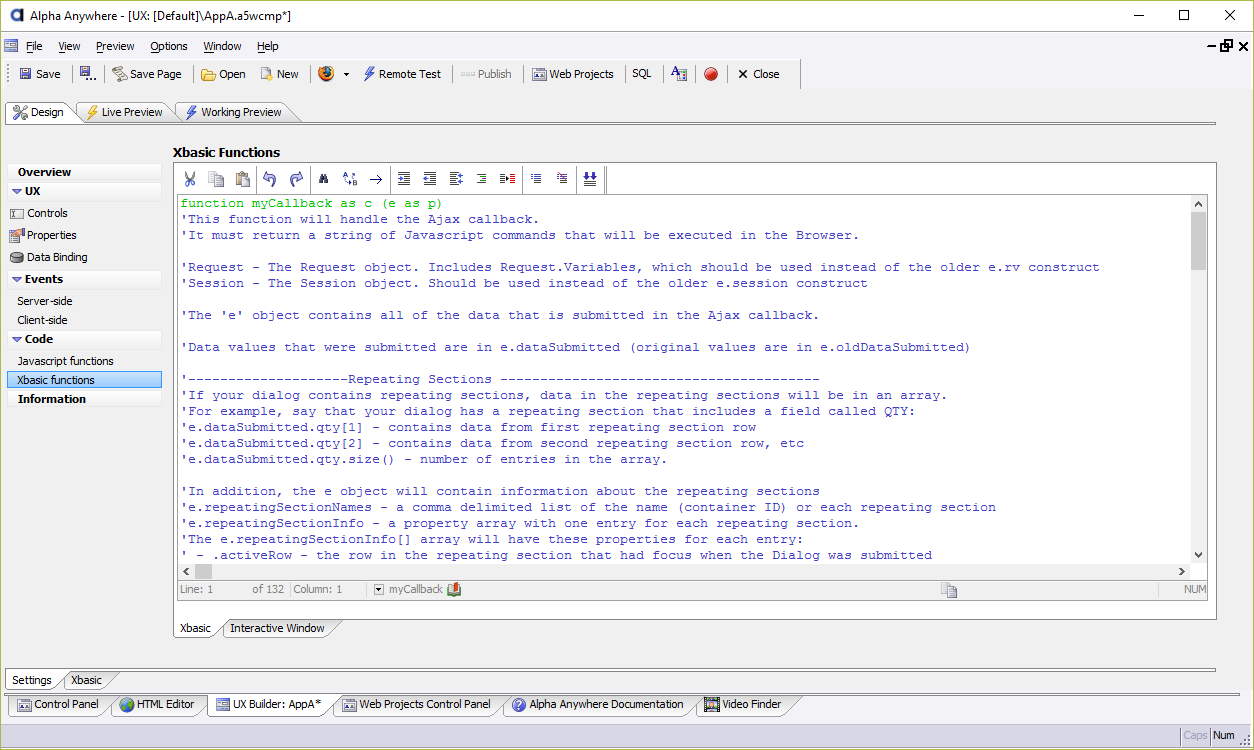This screenshot has width=1254, height=750.
Task: Comment selected lines with blue list icon
Action: click(x=536, y=179)
